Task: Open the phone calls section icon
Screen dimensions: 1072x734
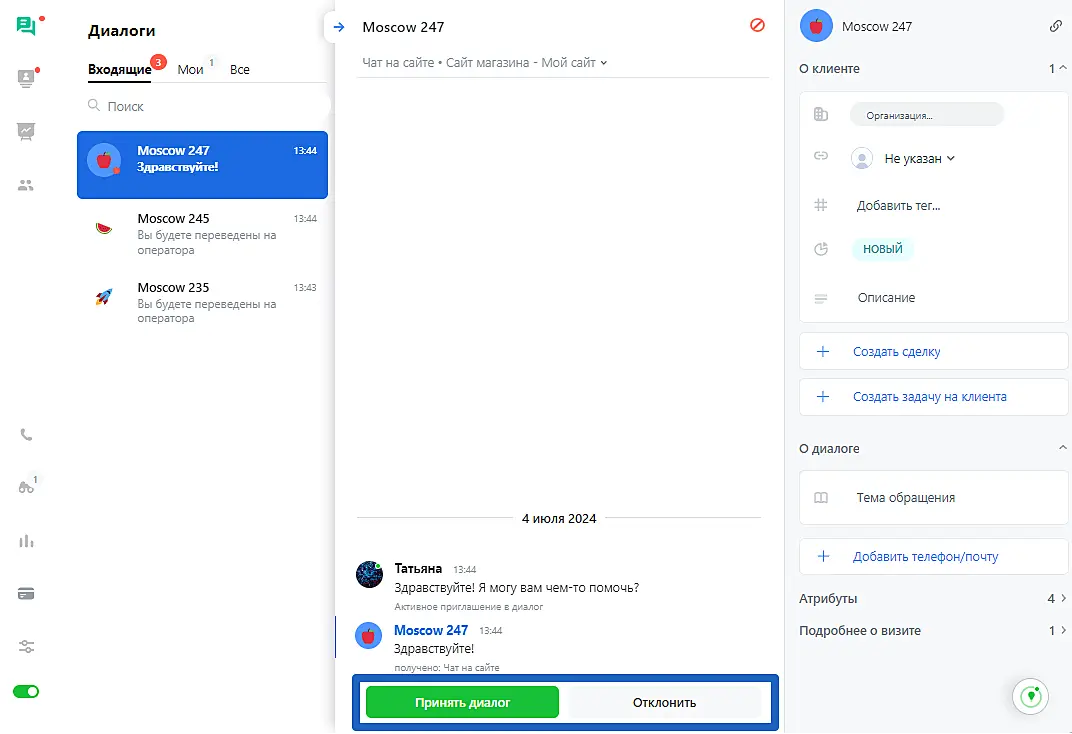Action: point(26,435)
